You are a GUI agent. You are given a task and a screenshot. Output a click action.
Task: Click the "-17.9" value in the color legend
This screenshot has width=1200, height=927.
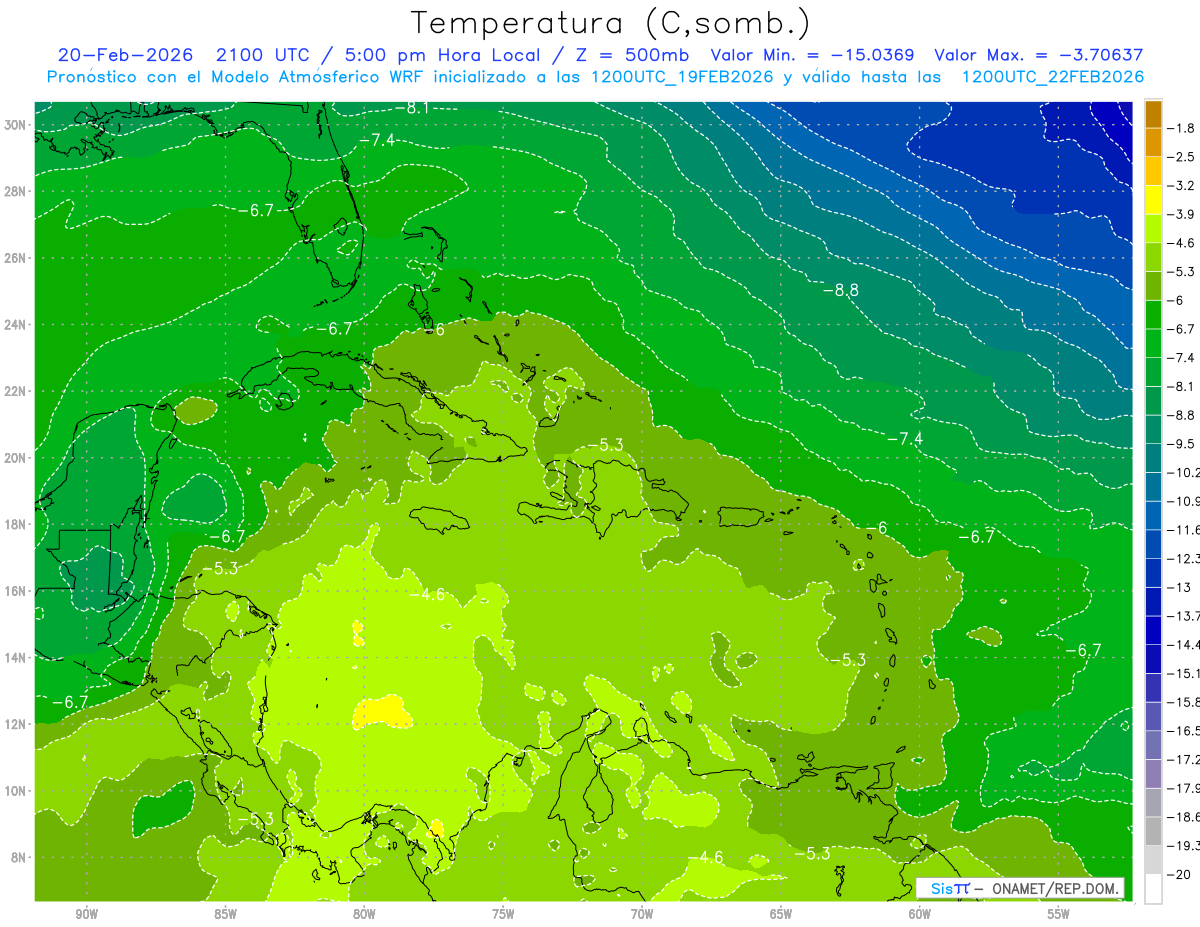(x=1184, y=788)
